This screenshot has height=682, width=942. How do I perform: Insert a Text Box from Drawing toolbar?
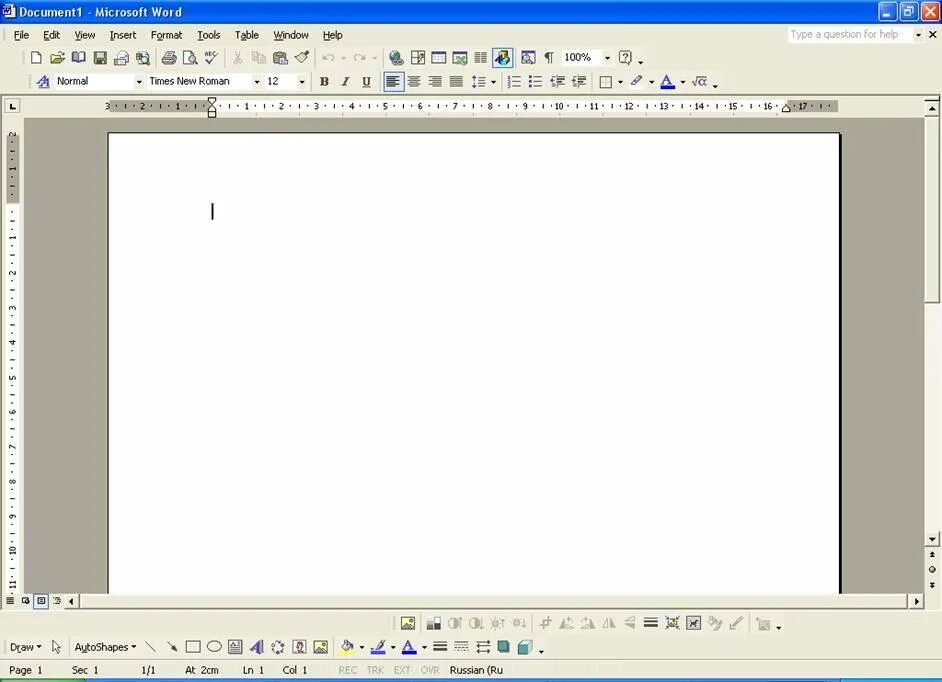(235, 647)
